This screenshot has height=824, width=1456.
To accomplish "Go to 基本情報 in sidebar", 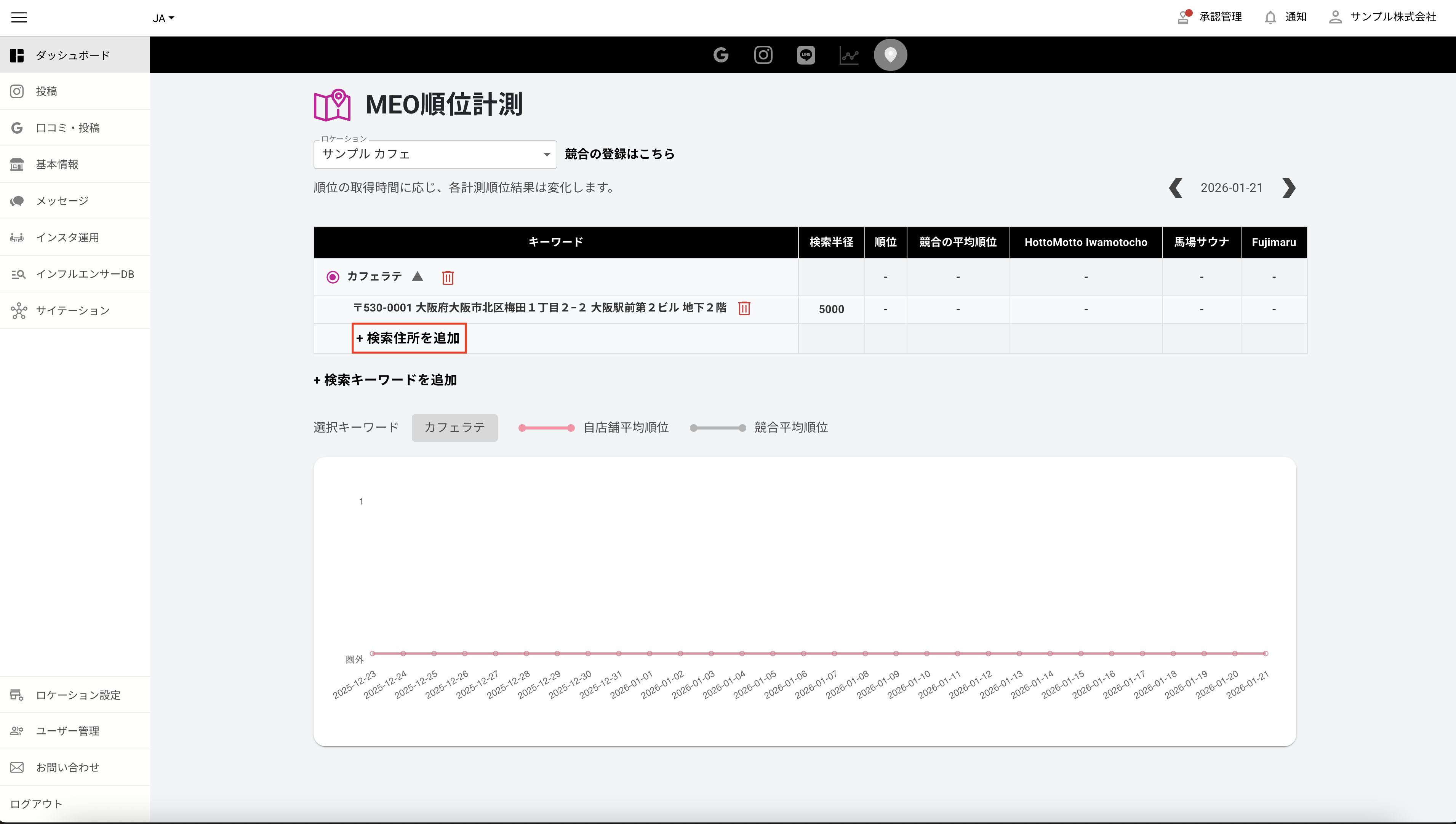I will [75, 164].
